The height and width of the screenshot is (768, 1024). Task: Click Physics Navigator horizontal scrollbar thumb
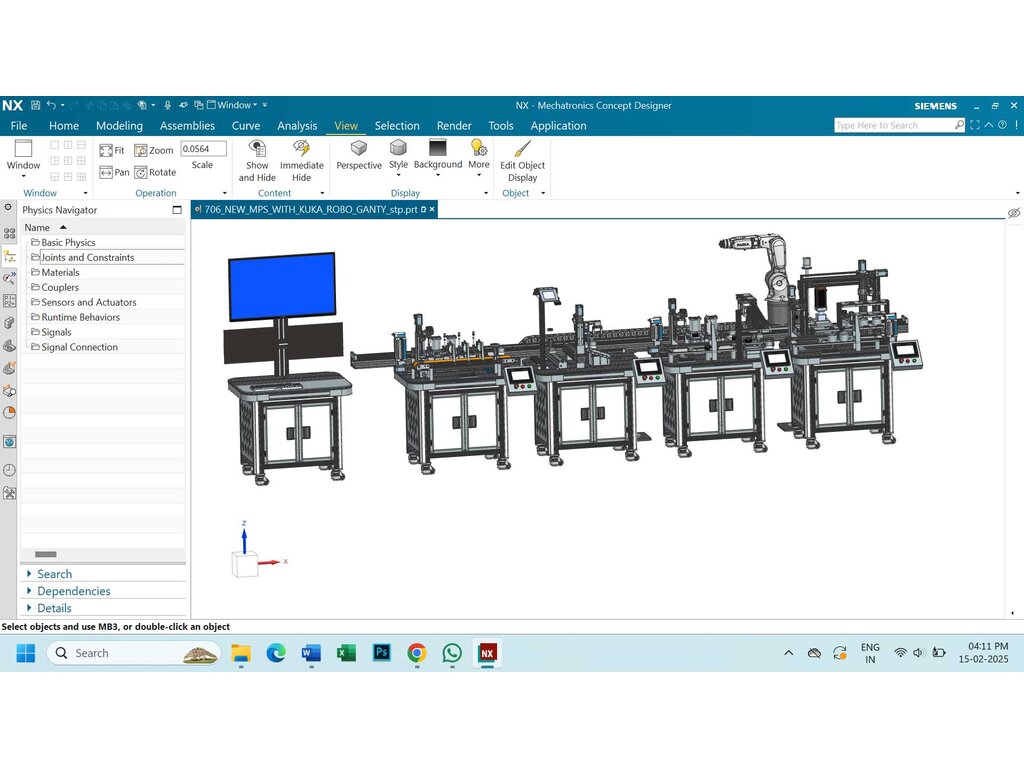(46, 554)
